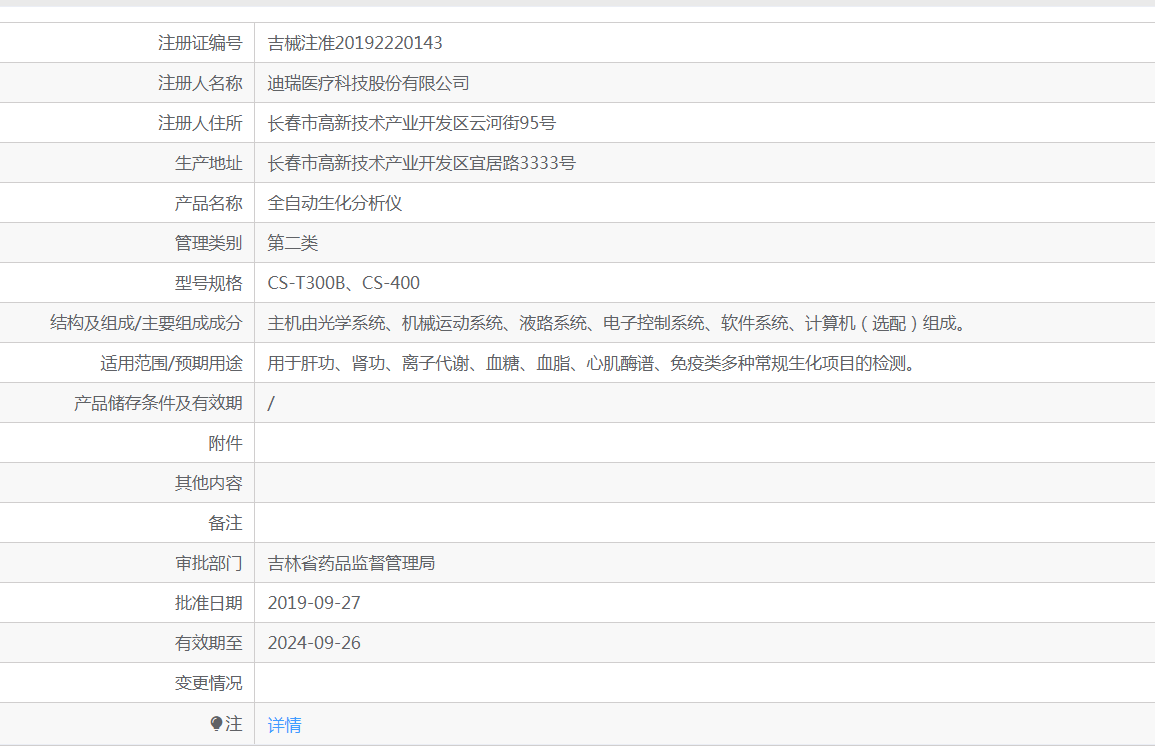This screenshot has height=746, width=1155.
Task: Click the slash value for 产品储存条件及有效期
Action: (x=271, y=404)
